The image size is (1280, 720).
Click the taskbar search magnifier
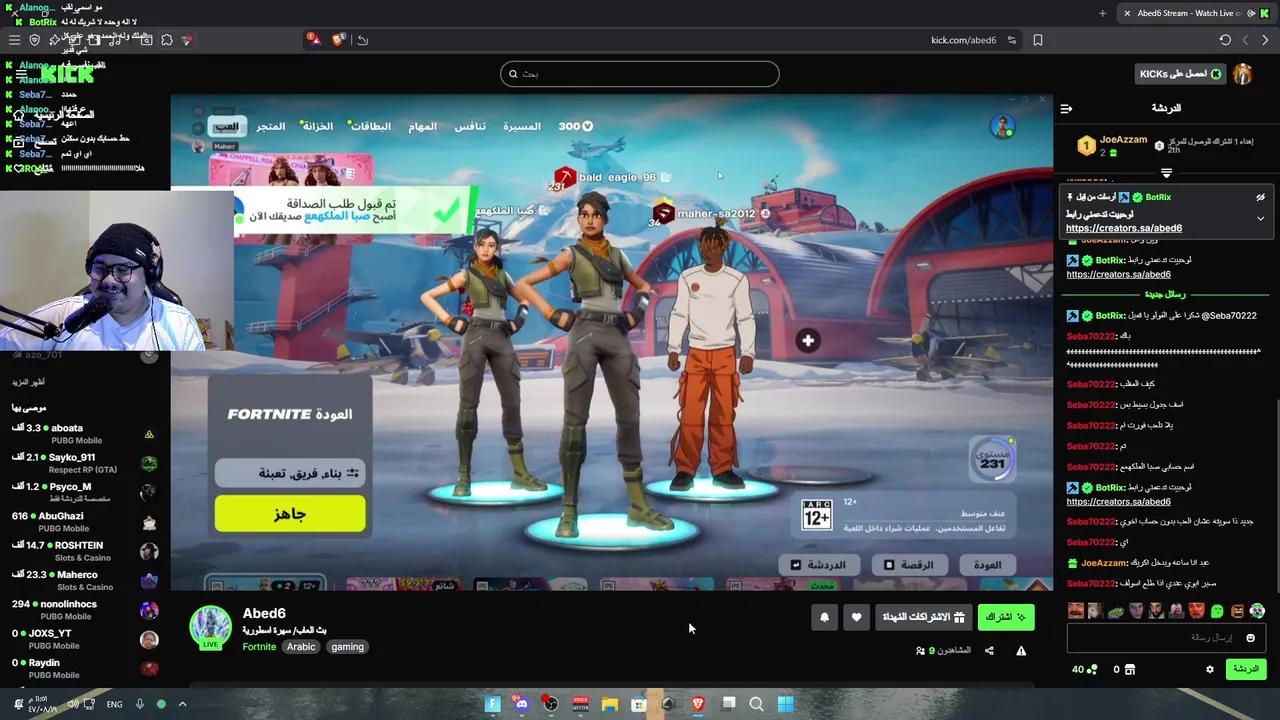756,704
